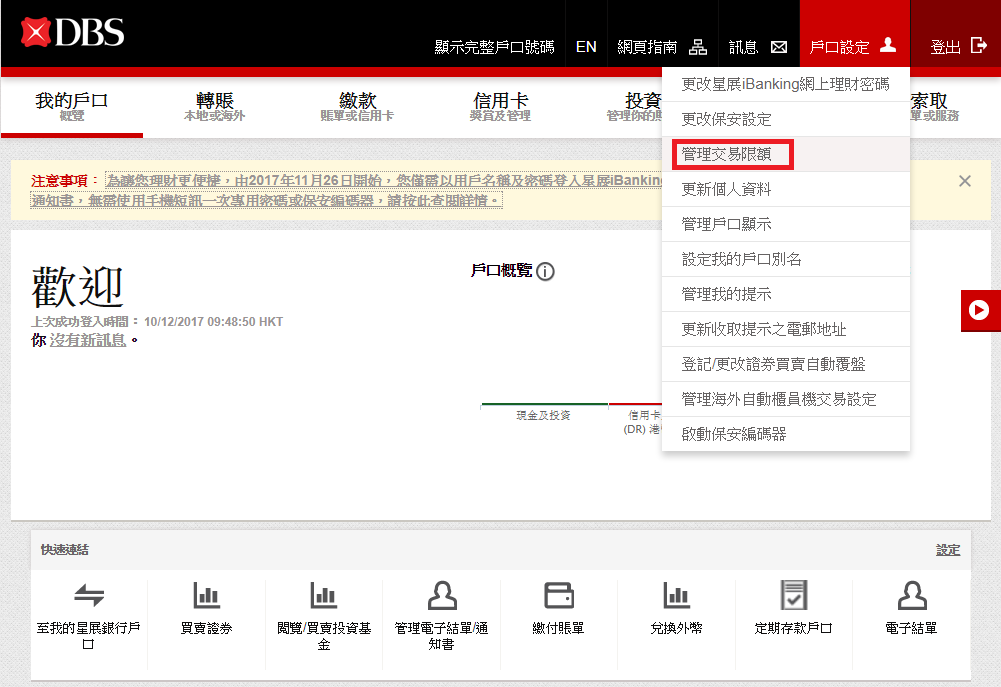
Task: Open 繳付賬單 wallet quick link
Action: point(559,596)
